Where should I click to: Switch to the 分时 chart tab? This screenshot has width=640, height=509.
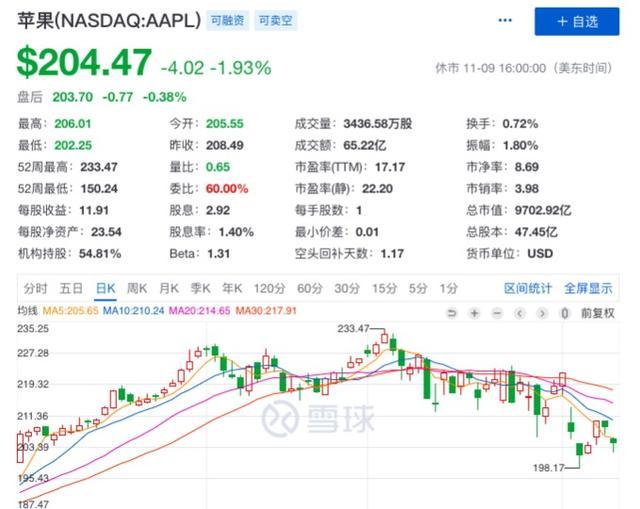[36, 289]
